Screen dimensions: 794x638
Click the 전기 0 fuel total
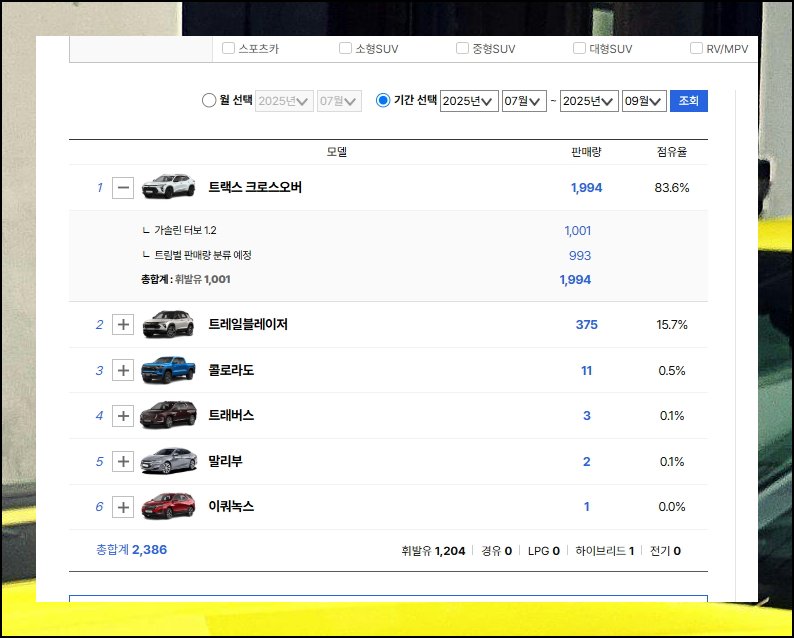click(x=665, y=551)
